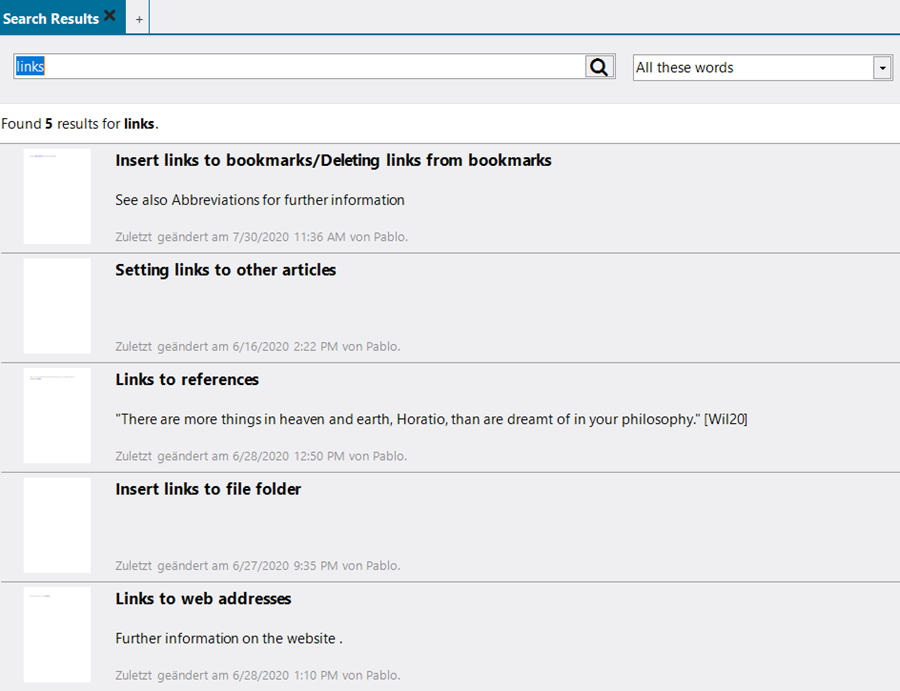Screen dimensions: 900x691
Task: Open a new tab with the plus button
Action: (x=139, y=19)
